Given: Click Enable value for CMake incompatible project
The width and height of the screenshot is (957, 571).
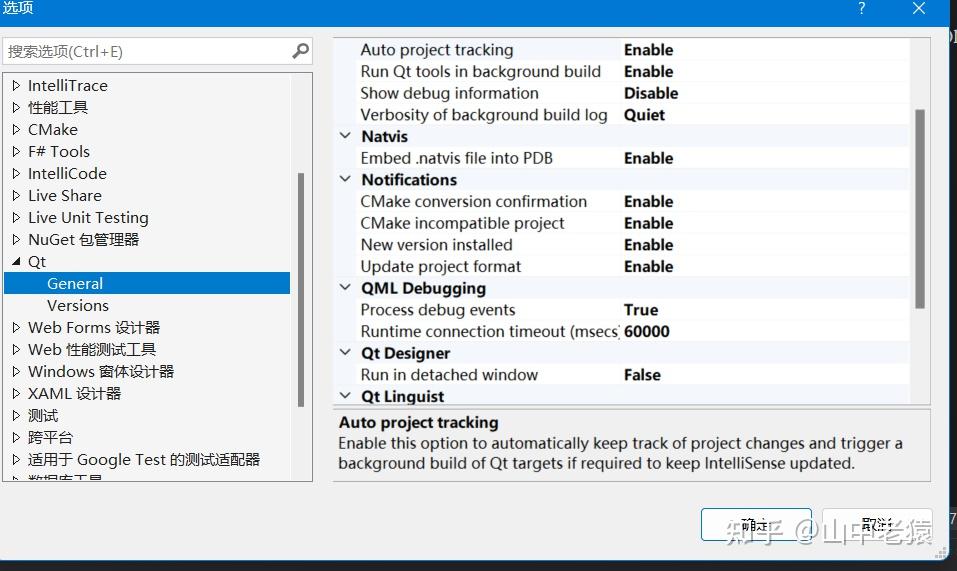Looking at the screenshot, I should 648,223.
